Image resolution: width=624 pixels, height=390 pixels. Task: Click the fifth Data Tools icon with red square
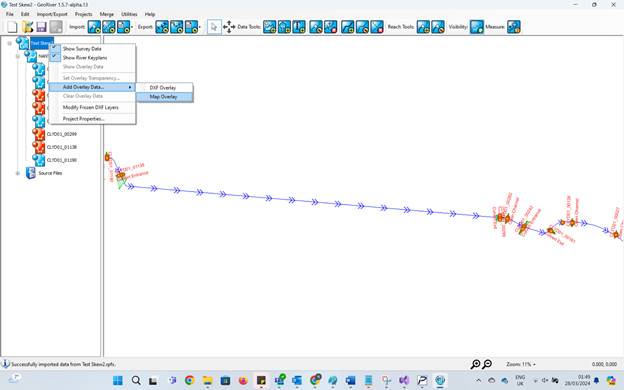pos(331,27)
